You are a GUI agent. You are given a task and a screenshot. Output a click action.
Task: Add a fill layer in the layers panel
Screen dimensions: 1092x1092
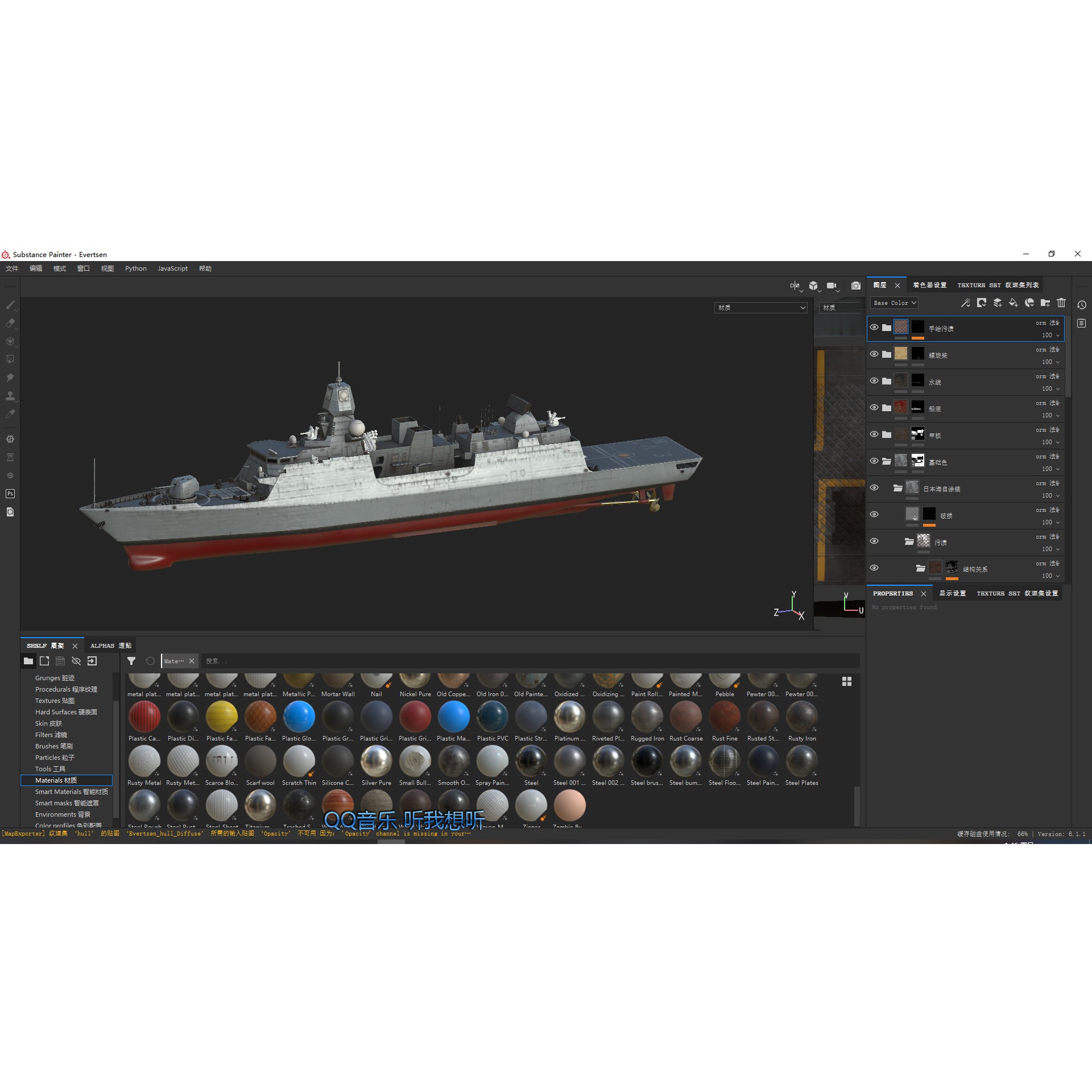tap(1012, 303)
